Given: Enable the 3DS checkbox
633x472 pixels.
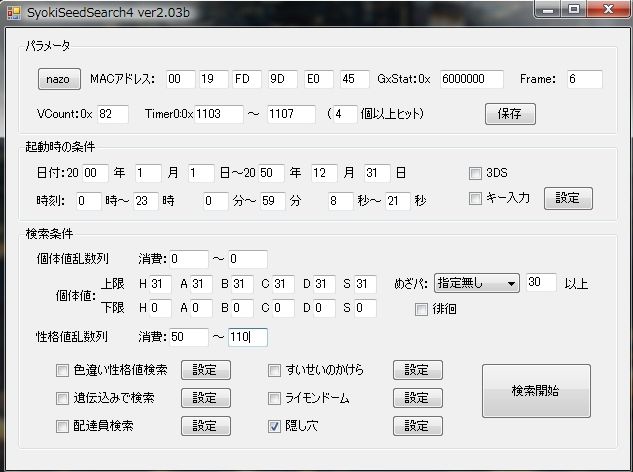Looking at the screenshot, I should 475,173.
